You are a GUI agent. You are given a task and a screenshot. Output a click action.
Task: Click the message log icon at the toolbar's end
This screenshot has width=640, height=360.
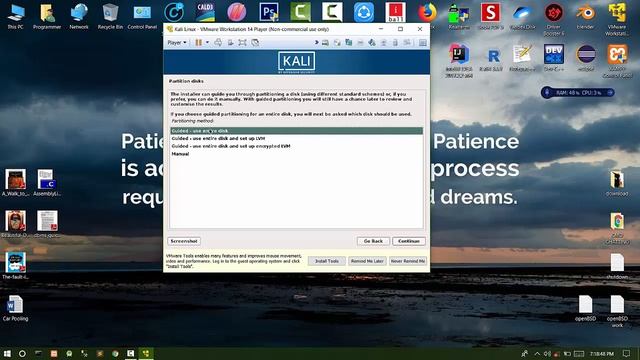[423, 42]
